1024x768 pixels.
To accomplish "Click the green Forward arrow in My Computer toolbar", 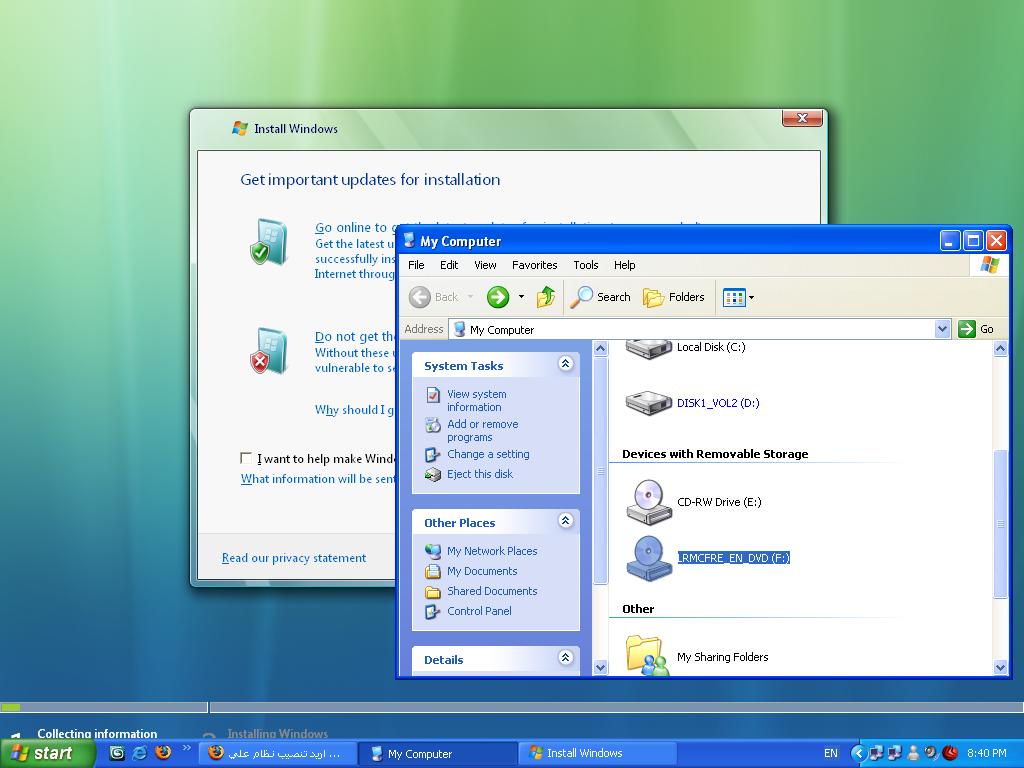I will click(498, 297).
